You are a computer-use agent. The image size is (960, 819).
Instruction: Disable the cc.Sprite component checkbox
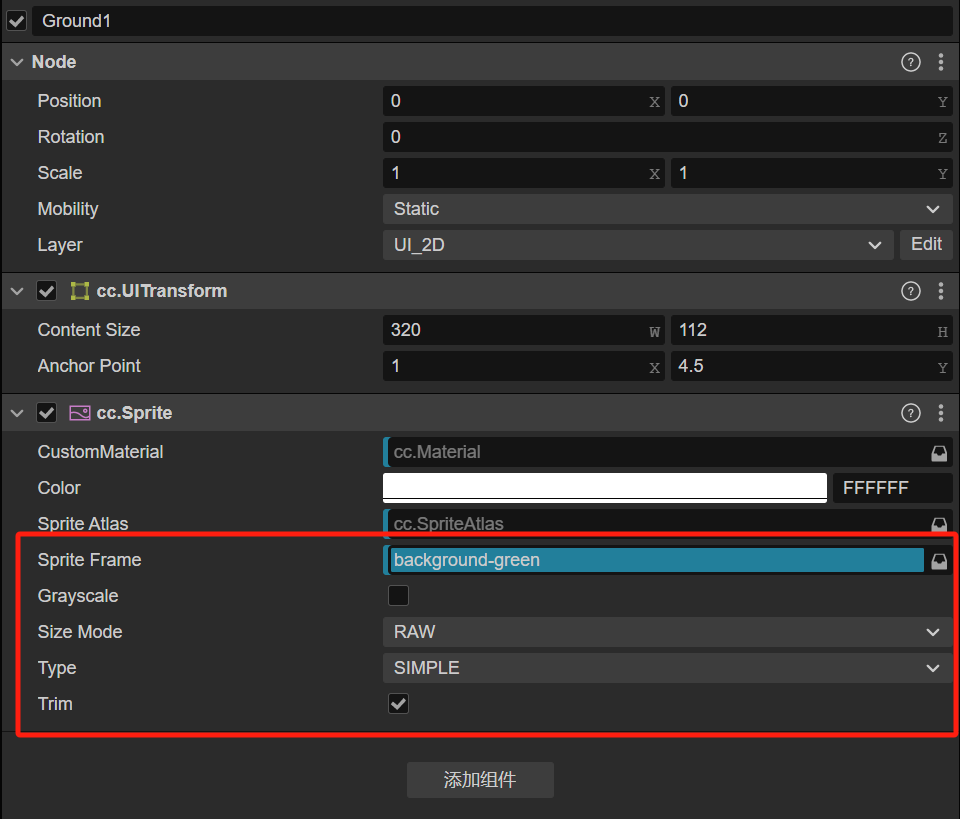[47, 413]
